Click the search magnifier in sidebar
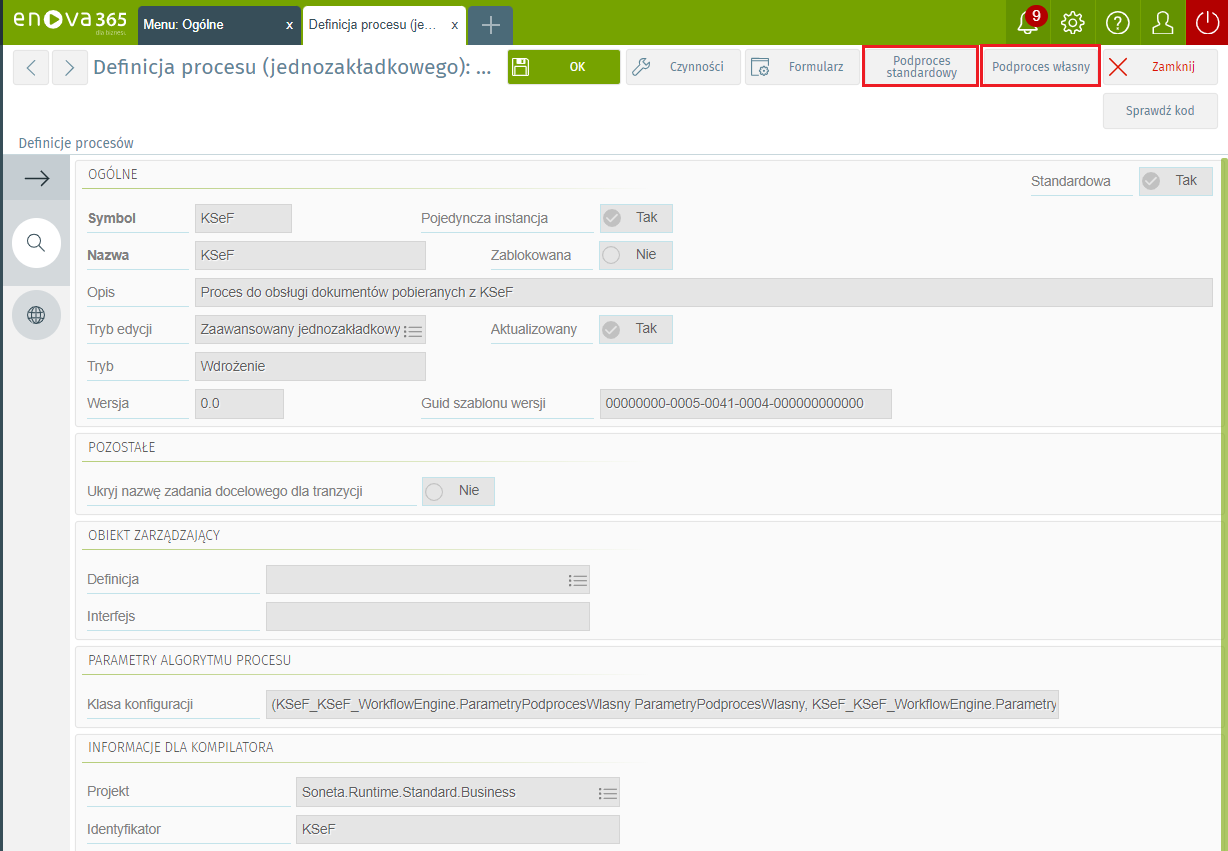 coord(36,243)
